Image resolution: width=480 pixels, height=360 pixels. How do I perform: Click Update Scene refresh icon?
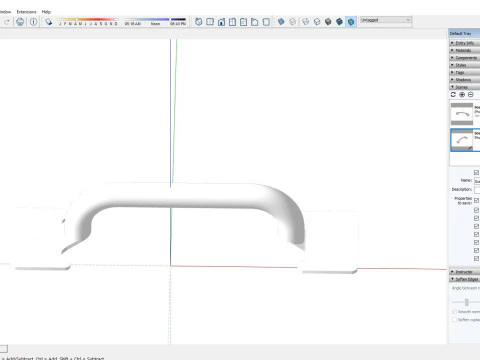point(453,95)
